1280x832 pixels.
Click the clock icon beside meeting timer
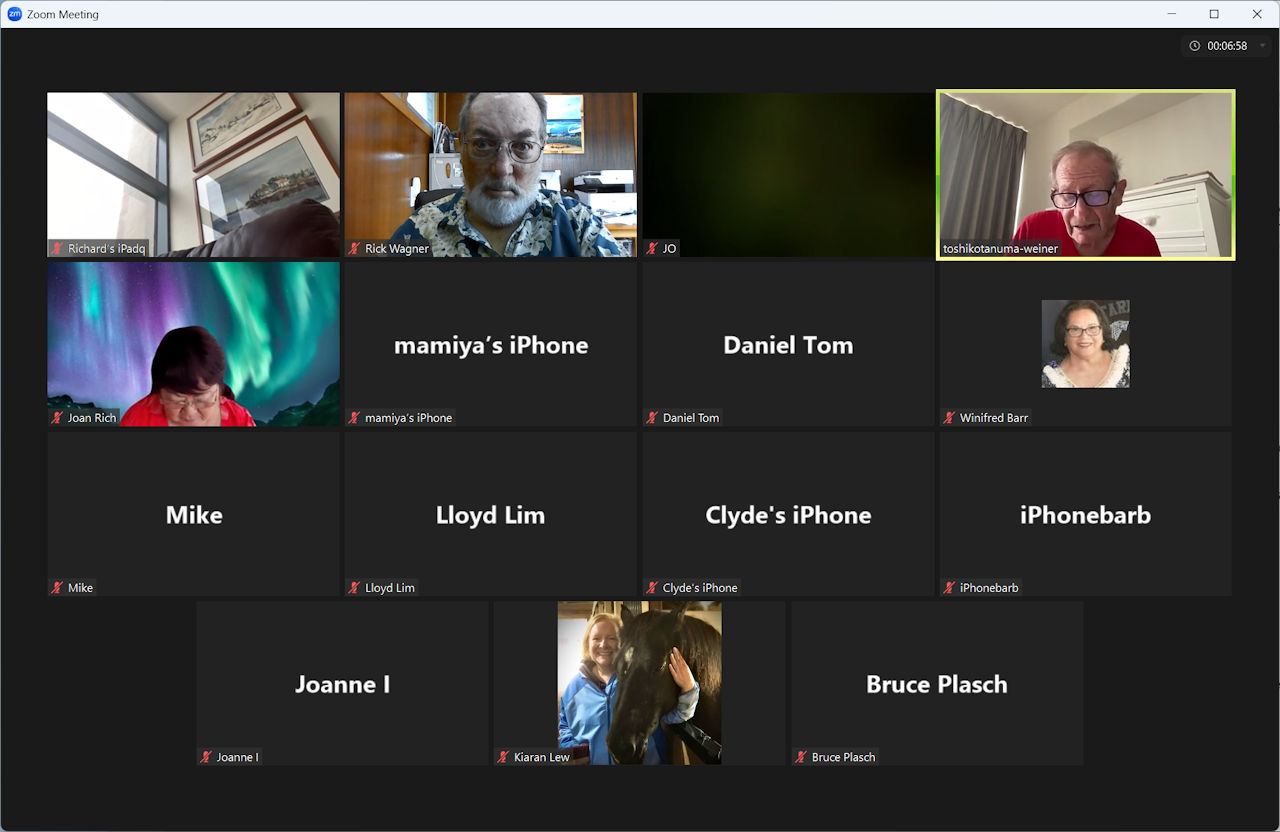tap(1194, 46)
